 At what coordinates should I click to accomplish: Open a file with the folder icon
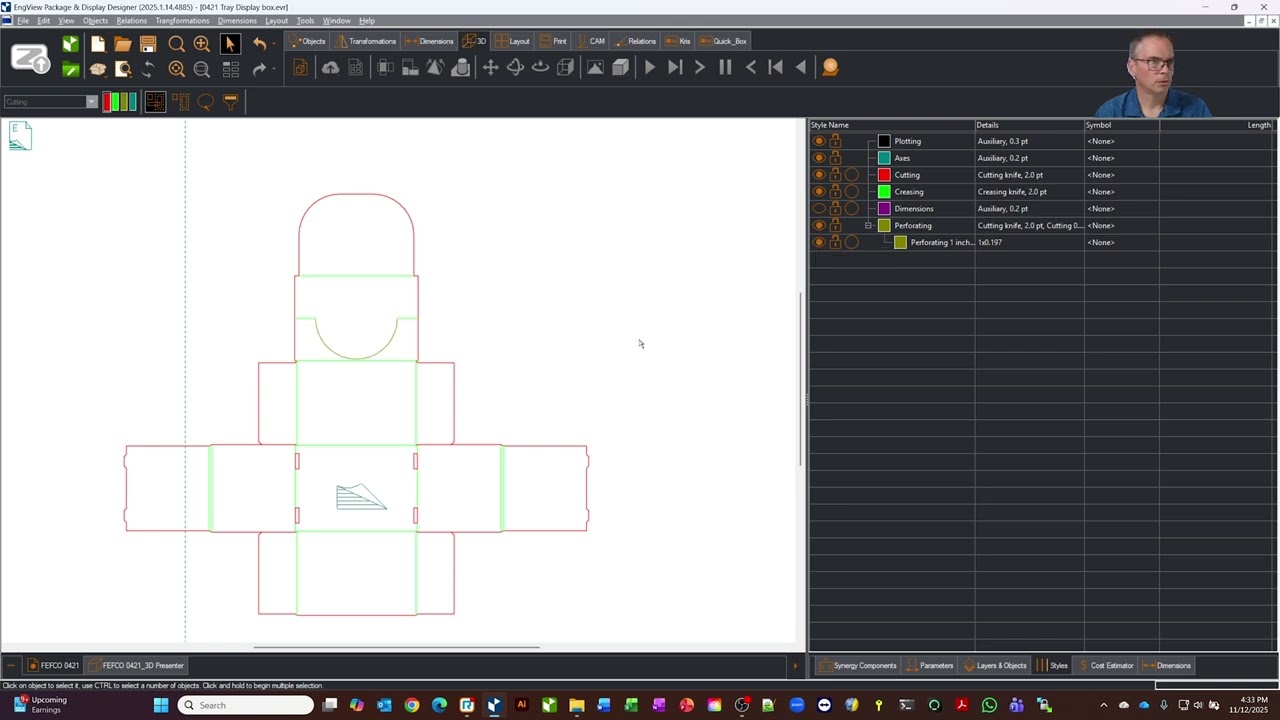(122, 44)
